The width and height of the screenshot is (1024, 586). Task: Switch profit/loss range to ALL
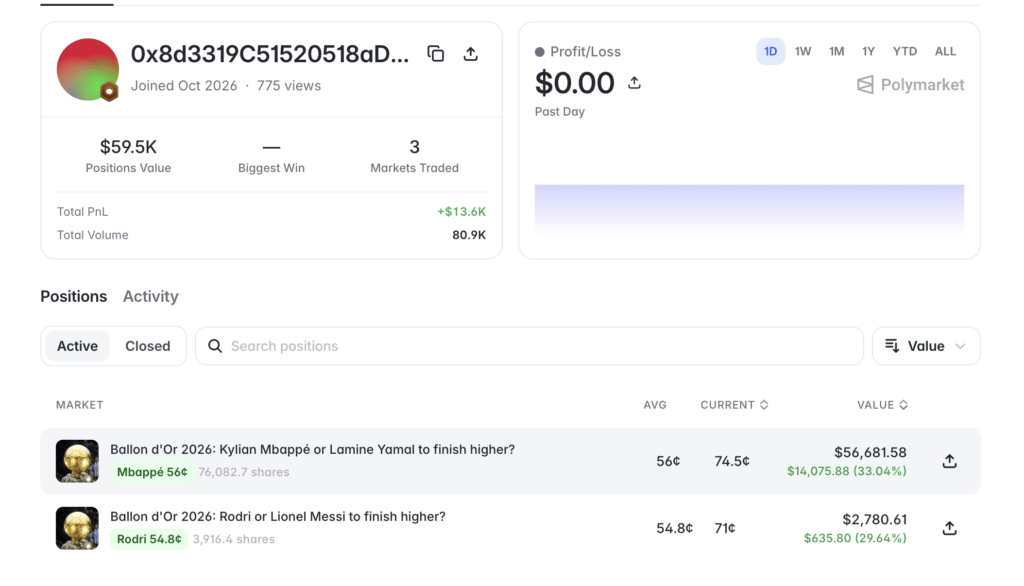click(945, 52)
